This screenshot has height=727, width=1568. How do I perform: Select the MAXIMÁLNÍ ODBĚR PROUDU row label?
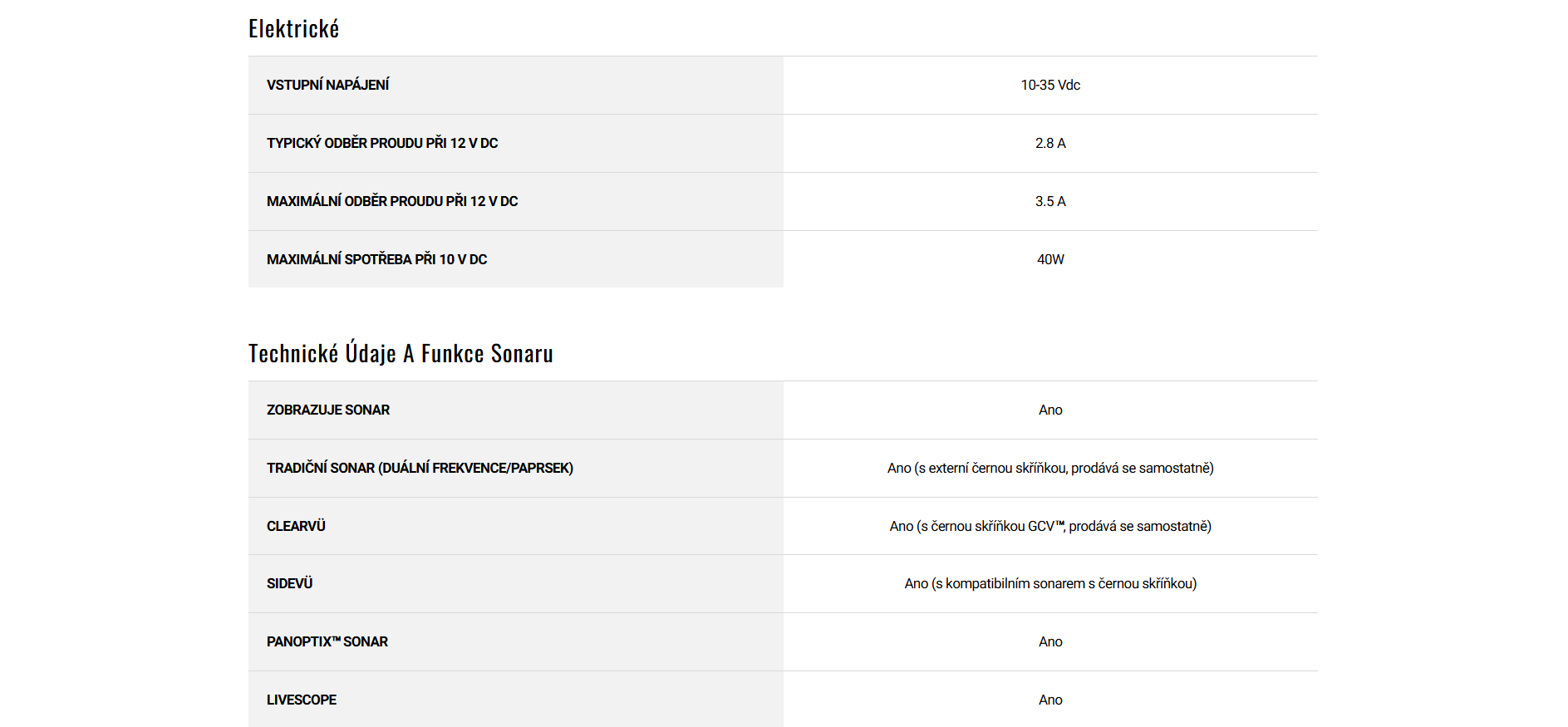(x=392, y=201)
